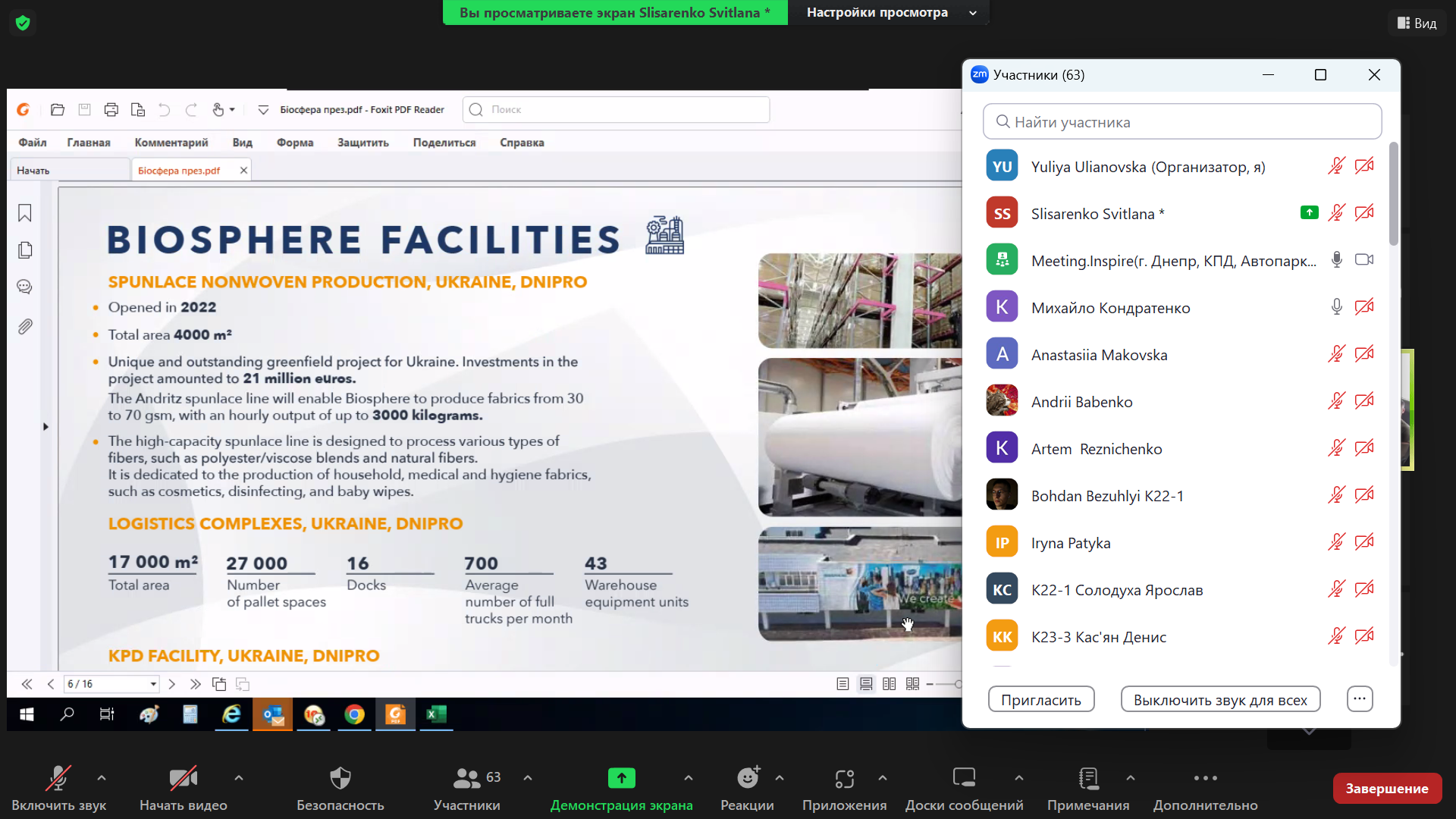Screen dimensions: 1456x819
Task: Expand participants options arrow in Zoom toolbar
Action: pyautogui.click(x=528, y=777)
